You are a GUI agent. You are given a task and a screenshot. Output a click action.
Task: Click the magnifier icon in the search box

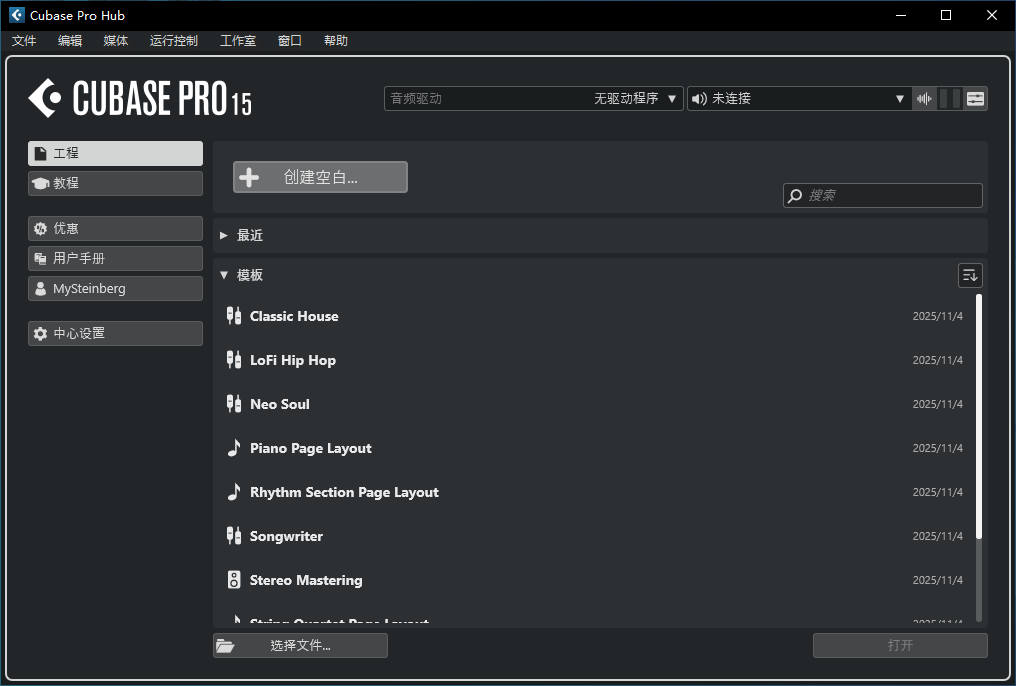(x=795, y=195)
